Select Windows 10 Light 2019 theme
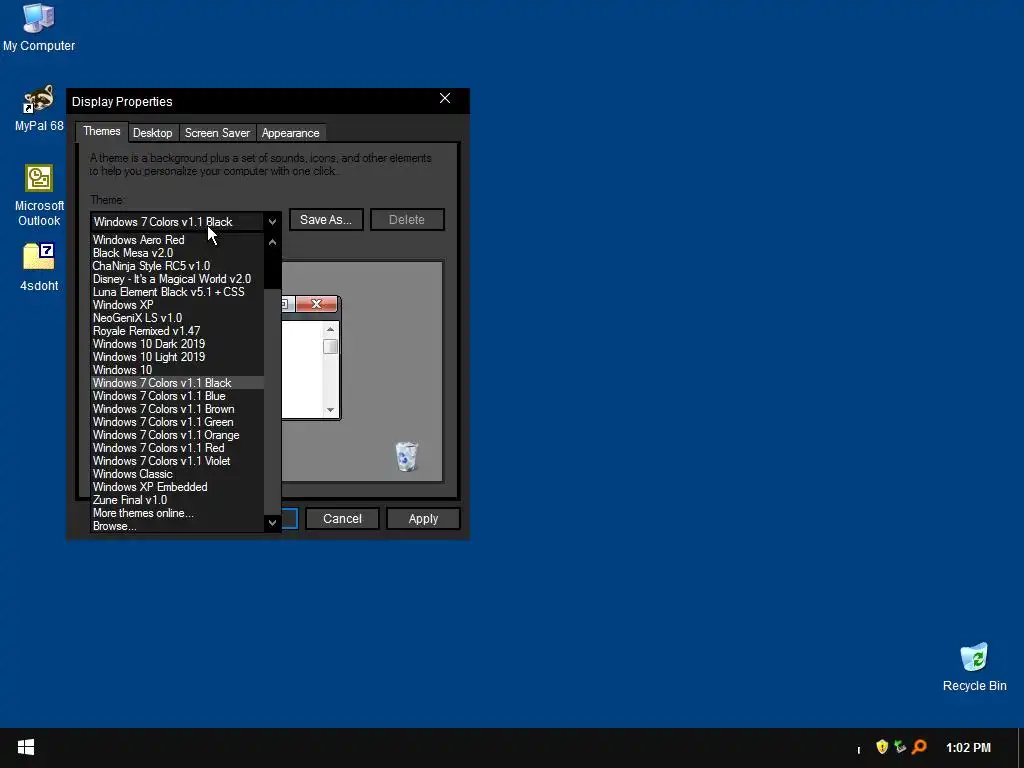 [x=177, y=357]
